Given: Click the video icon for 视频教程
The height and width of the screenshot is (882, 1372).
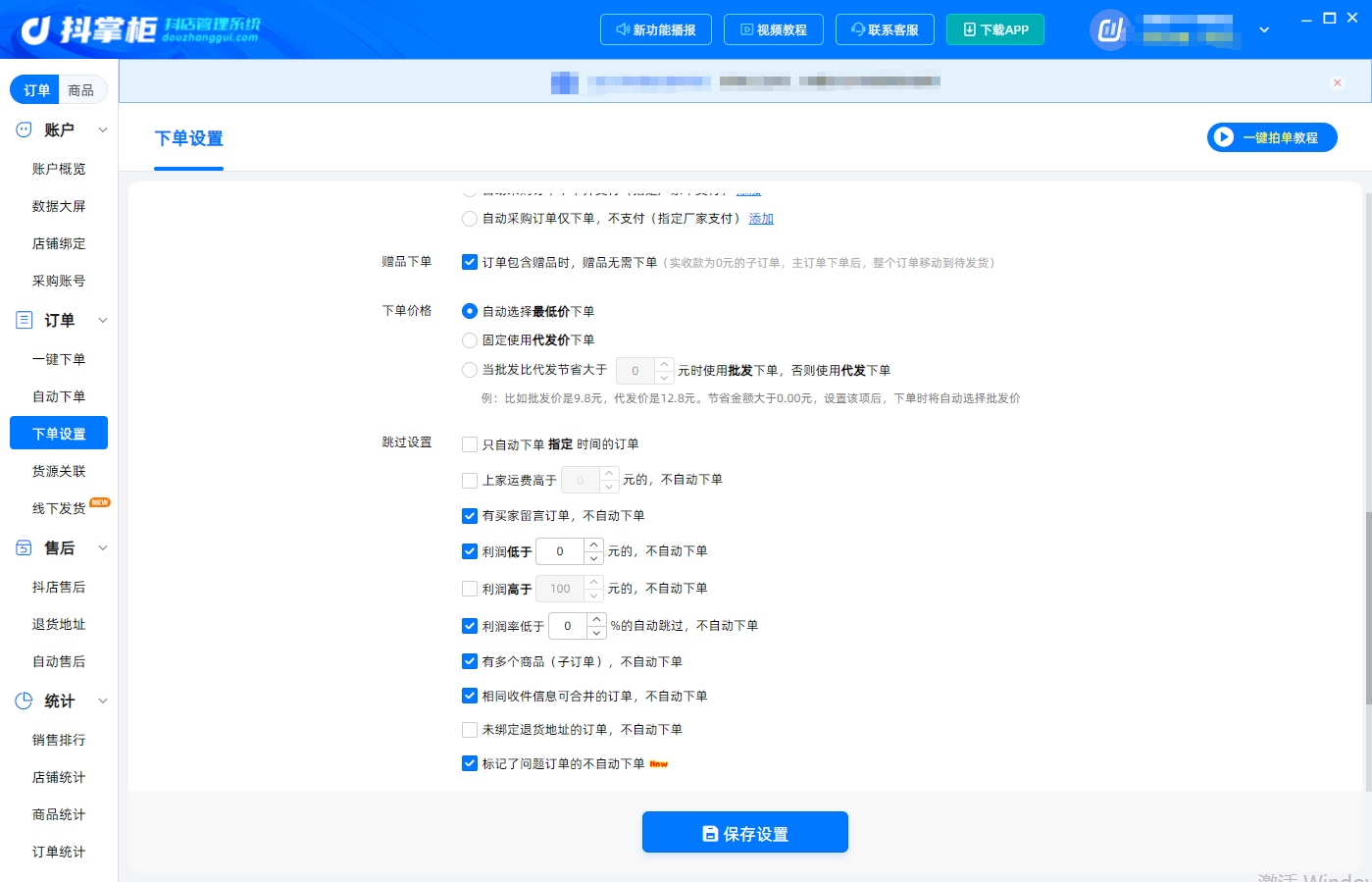Looking at the screenshot, I should (746, 29).
